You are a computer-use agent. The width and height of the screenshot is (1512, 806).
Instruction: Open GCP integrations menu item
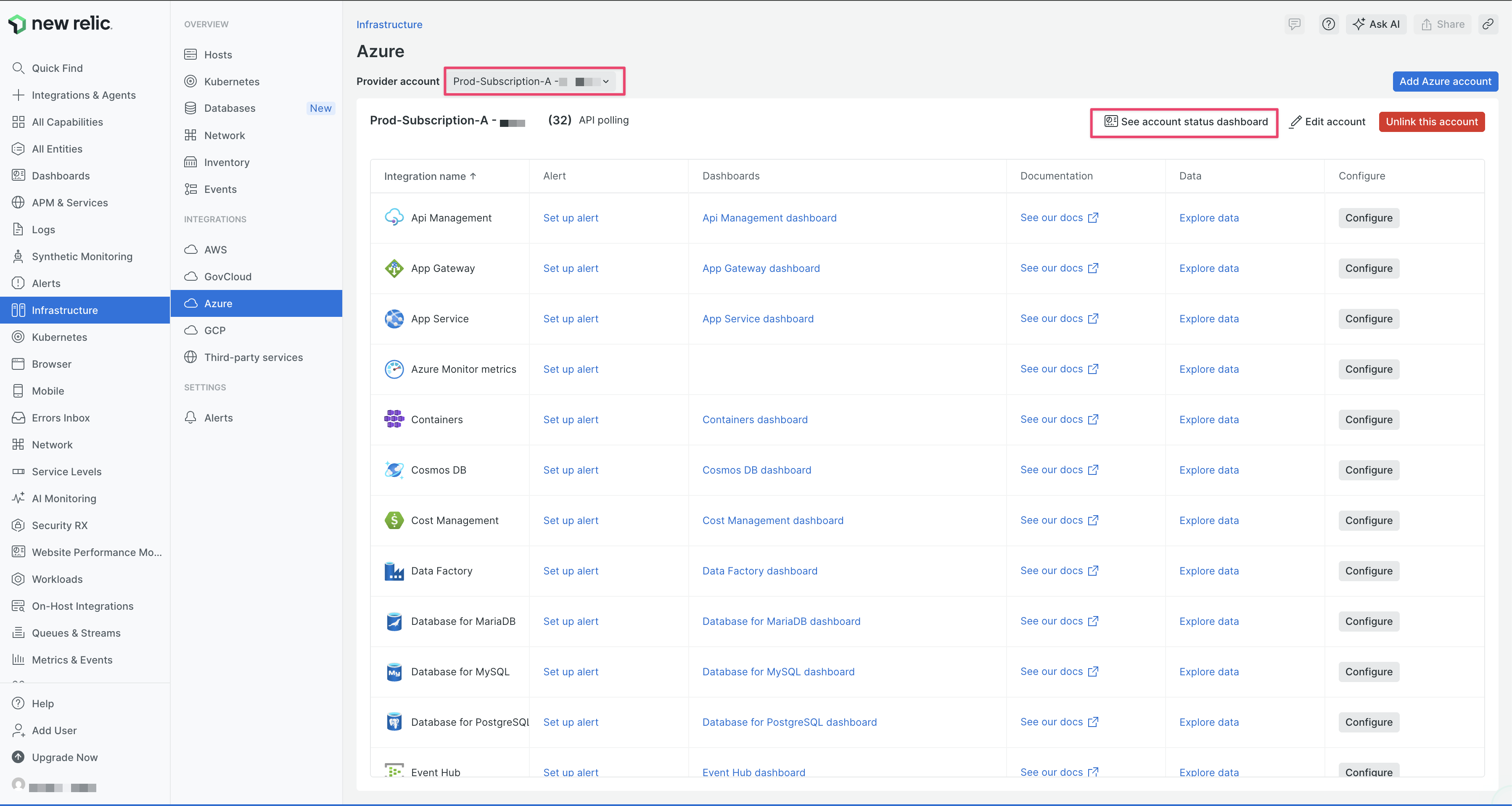tap(215, 330)
